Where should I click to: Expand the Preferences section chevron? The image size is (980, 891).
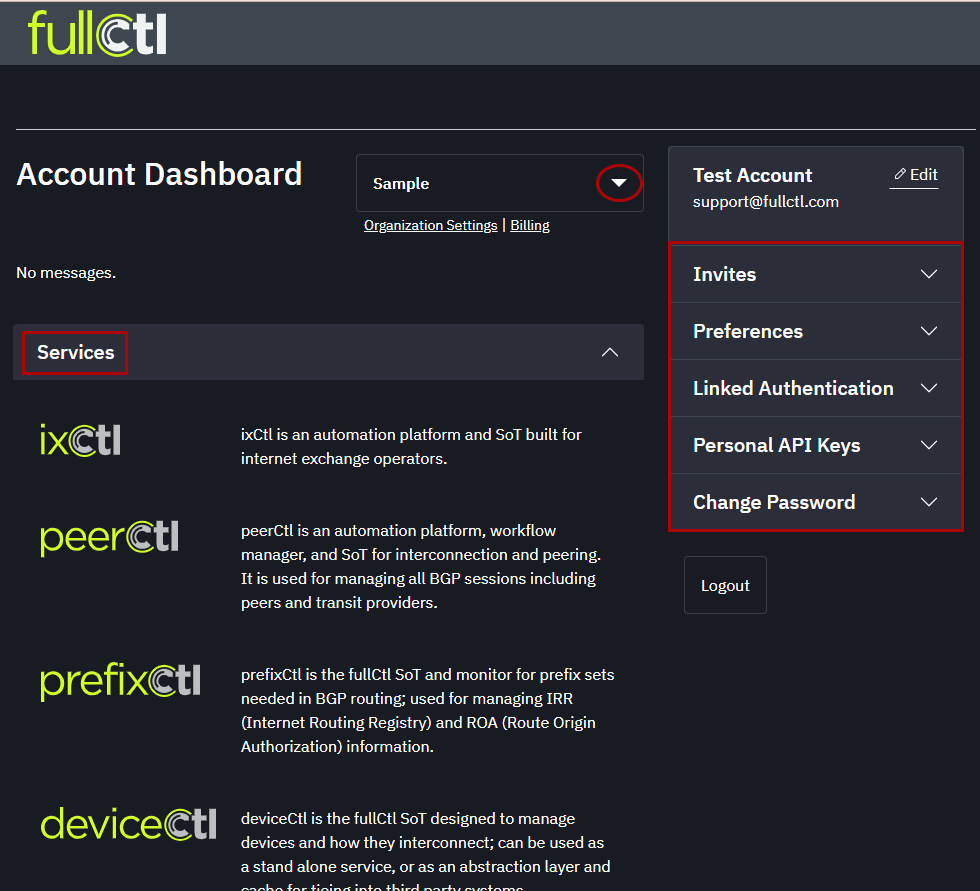(x=928, y=331)
